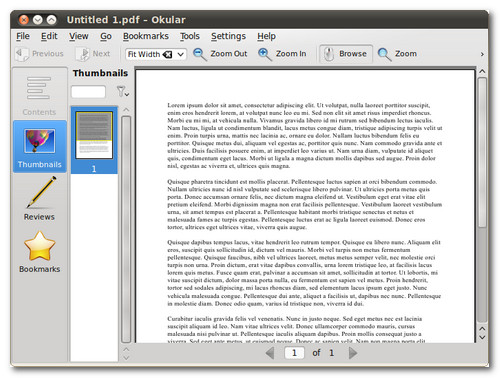Viewport: 500px width, 378px height.
Task: Select the page 1 thumbnail
Action: (x=94, y=140)
